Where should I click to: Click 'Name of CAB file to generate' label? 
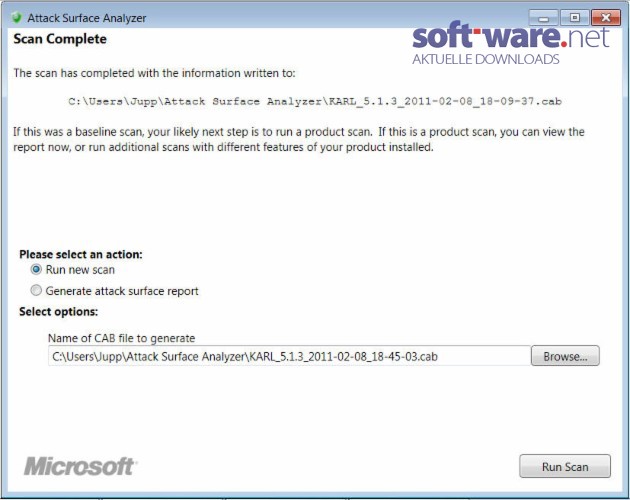[x=121, y=338]
